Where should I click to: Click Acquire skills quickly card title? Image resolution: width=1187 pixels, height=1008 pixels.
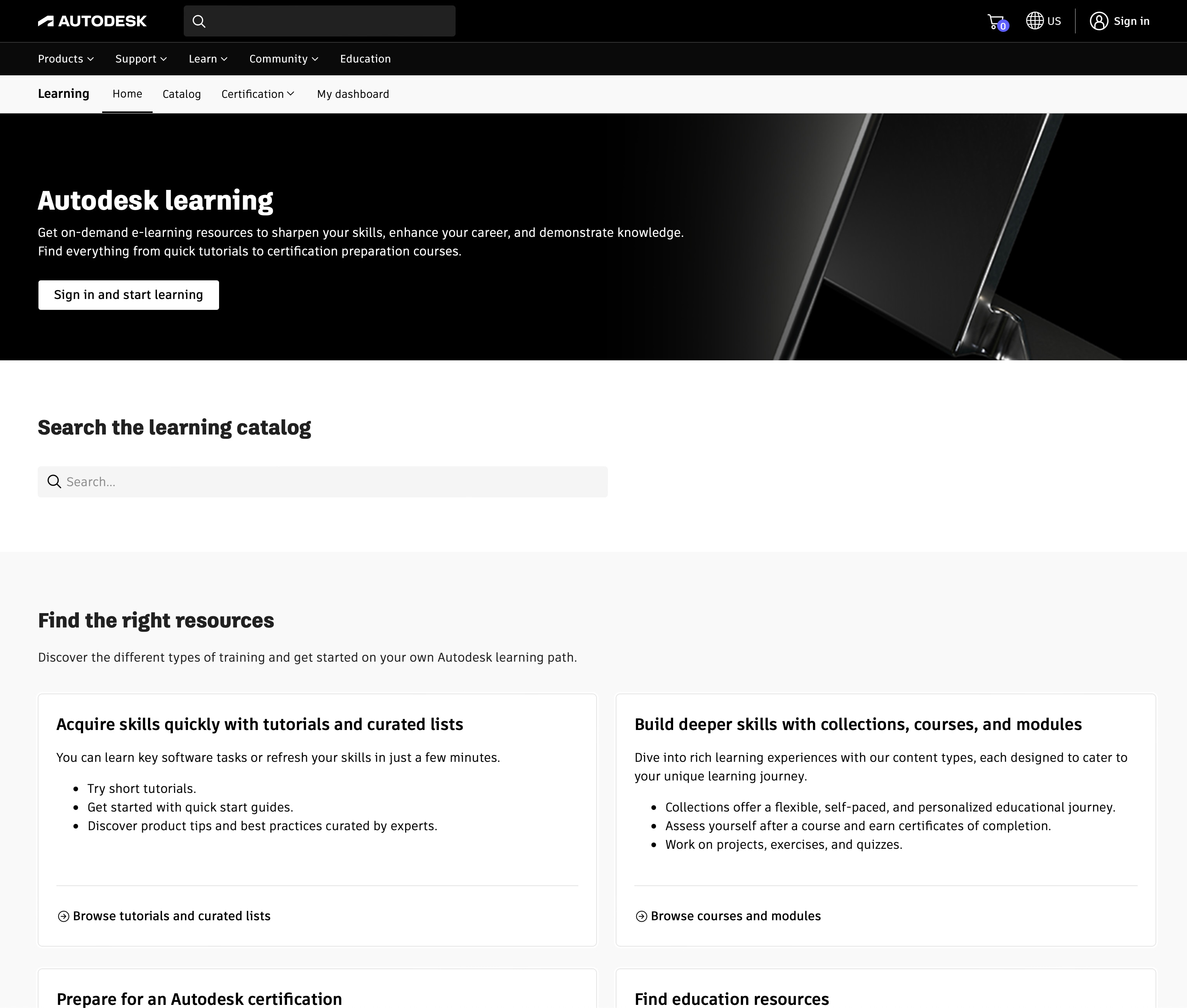pos(259,725)
